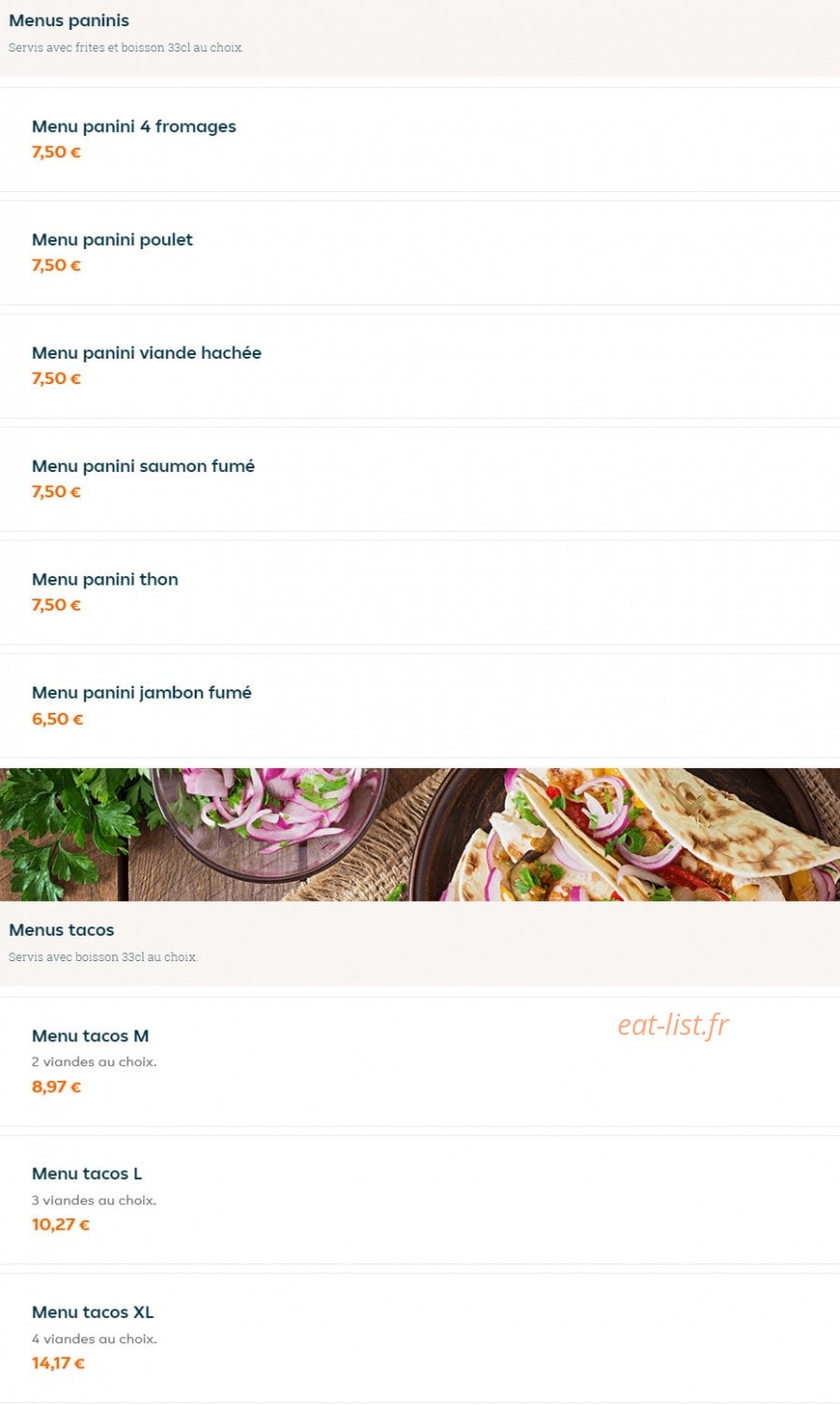Click the '2 viandes au choix' description
840x1405 pixels.
pyautogui.click(x=95, y=1062)
